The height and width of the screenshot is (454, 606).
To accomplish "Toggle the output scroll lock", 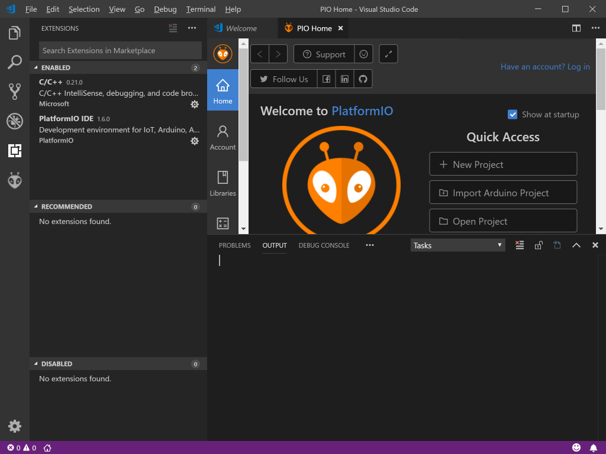I will [538, 245].
